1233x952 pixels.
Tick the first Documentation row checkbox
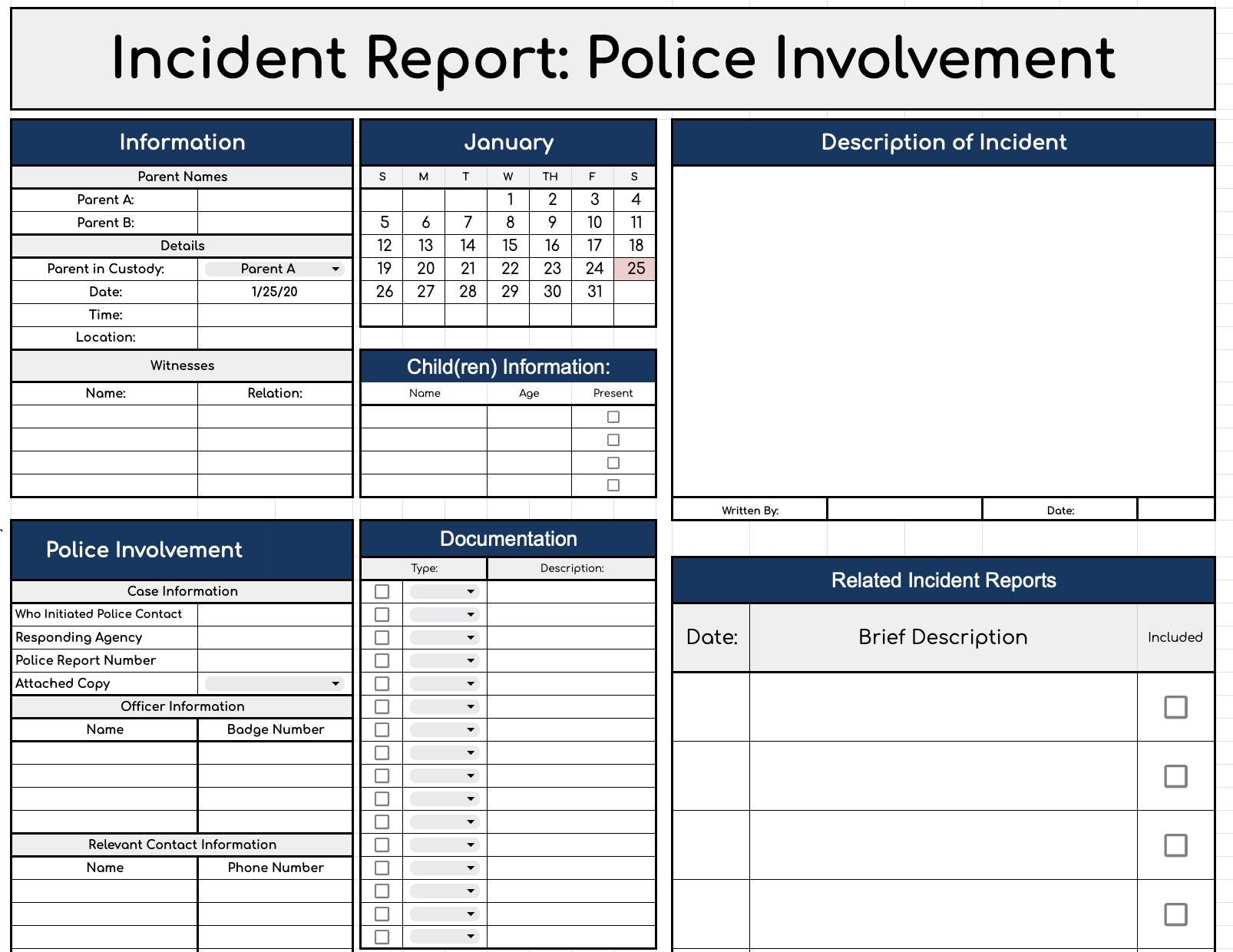tap(382, 592)
